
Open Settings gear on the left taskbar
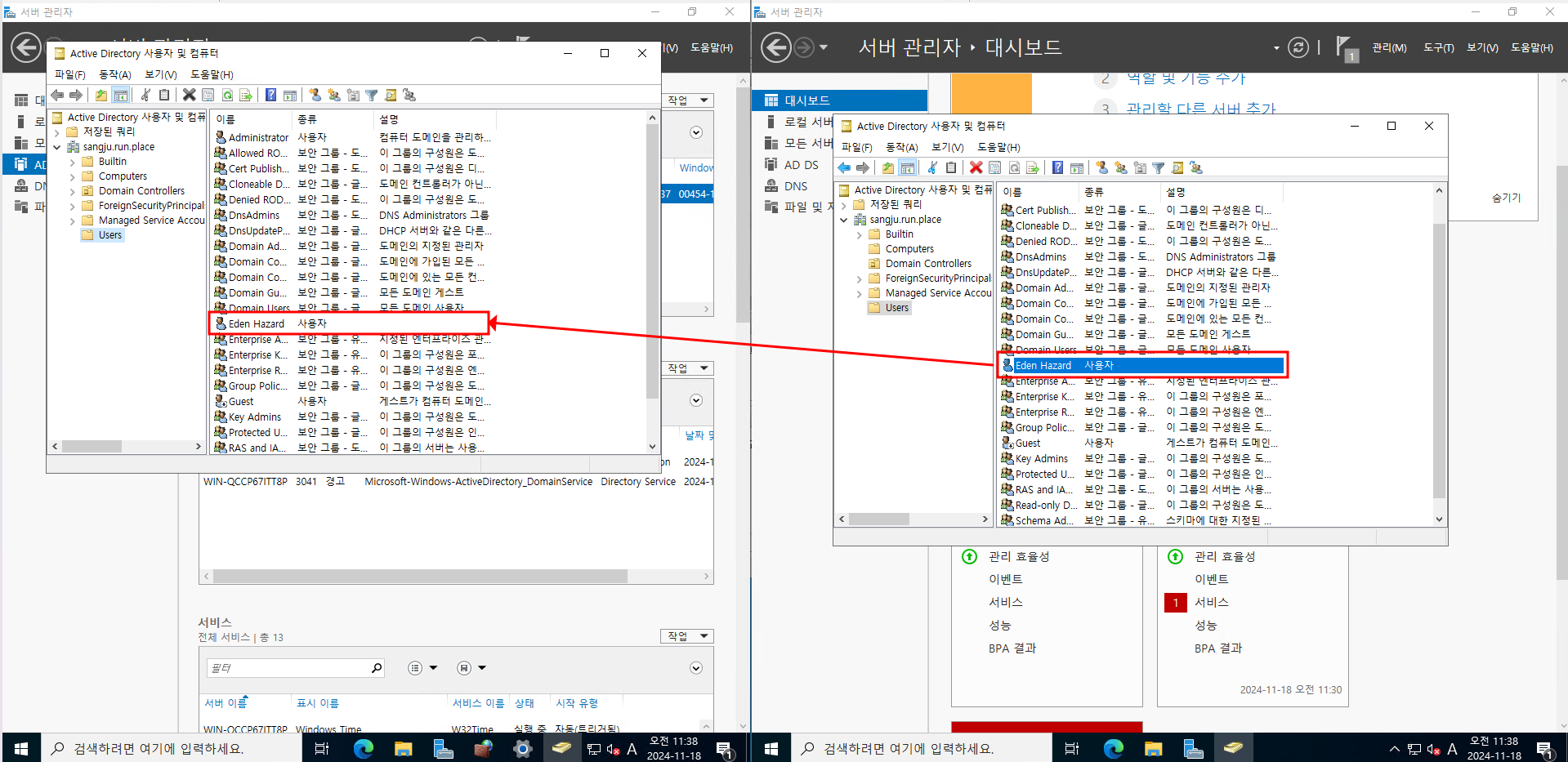click(523, 748)
